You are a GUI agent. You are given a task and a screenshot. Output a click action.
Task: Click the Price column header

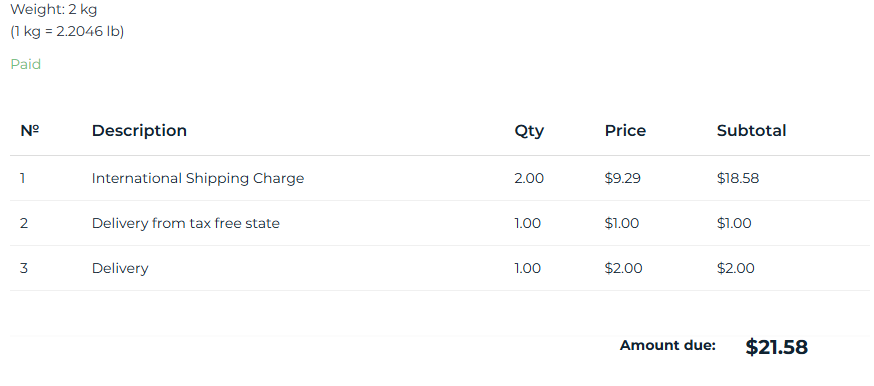coord(625,131)
